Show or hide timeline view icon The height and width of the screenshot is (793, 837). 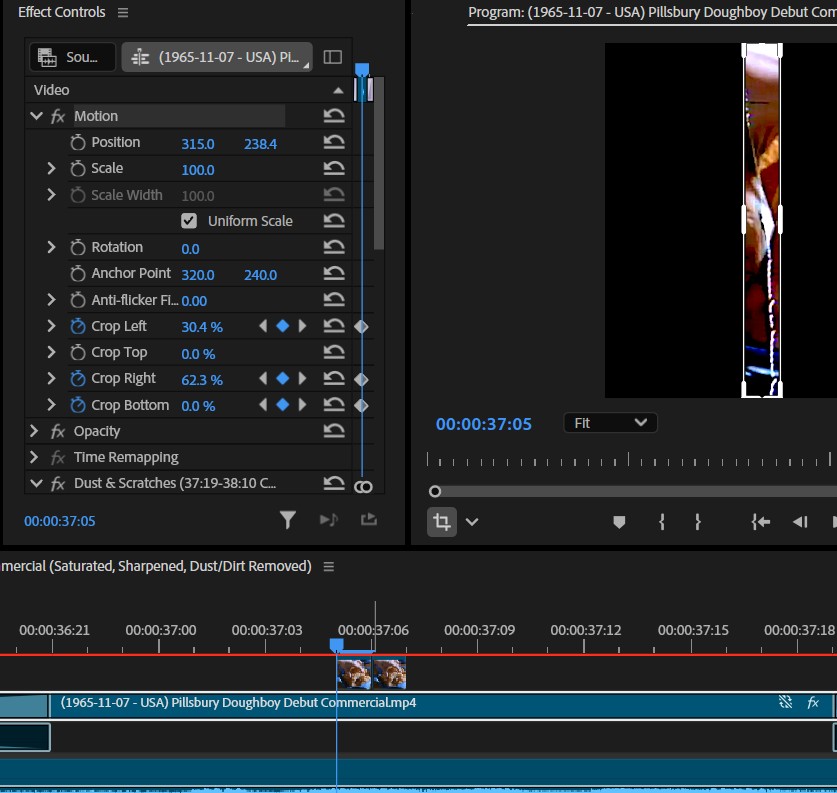333,57
